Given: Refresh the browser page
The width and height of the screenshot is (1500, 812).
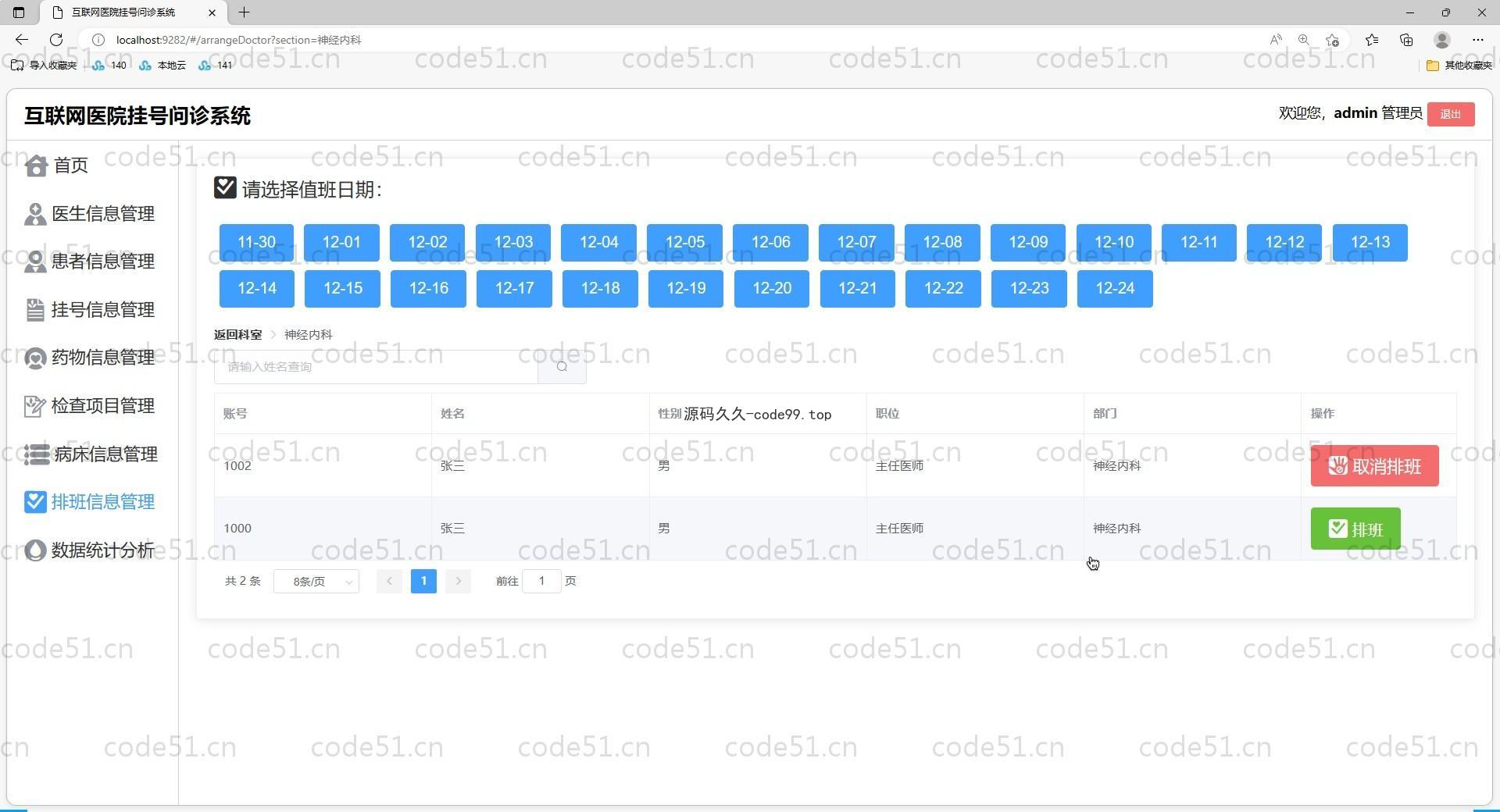Looking at the screenshot, I should click(56, 40).
